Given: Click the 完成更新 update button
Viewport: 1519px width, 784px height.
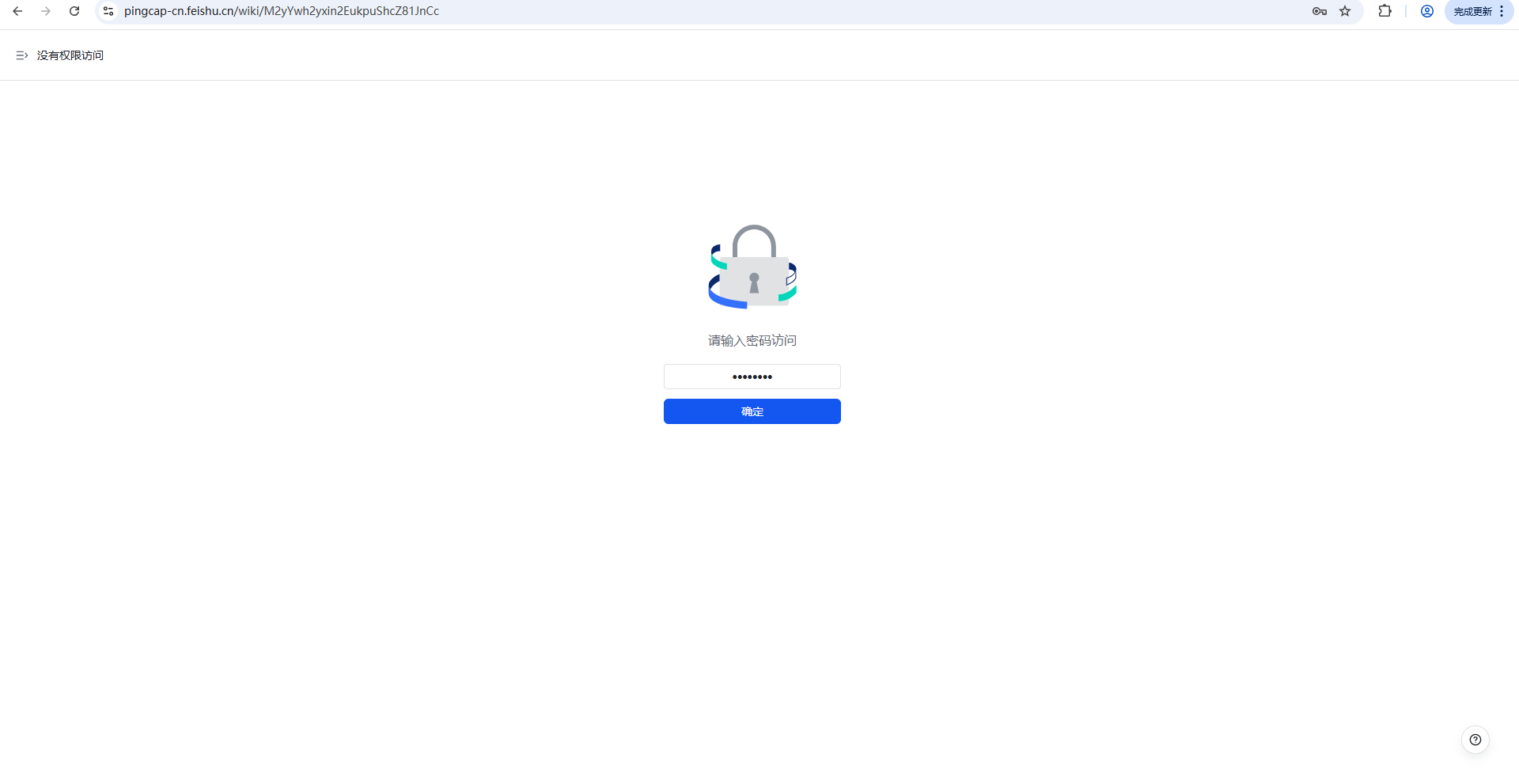Looking at the screenshot, I should (x=1472, y=11).
